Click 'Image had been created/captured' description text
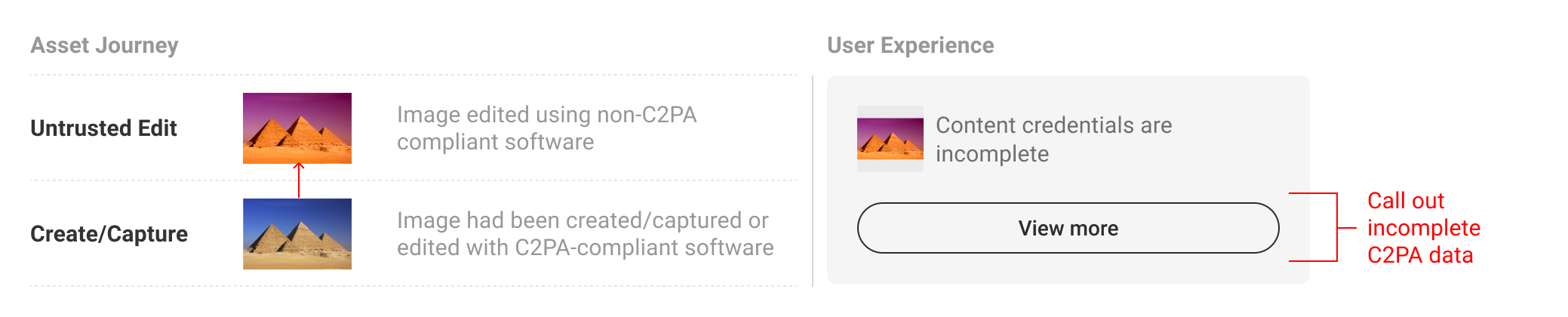The height and width of the screenshot is (317, 1568). [585, 234]
